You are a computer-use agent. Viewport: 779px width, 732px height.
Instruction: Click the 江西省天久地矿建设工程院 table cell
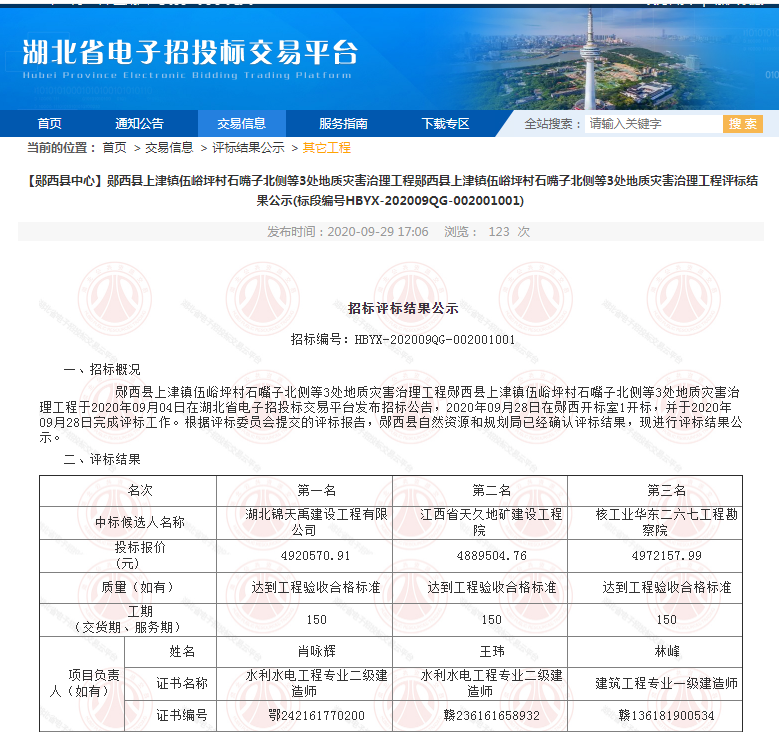pyautogui.click(x=479, y=522)
